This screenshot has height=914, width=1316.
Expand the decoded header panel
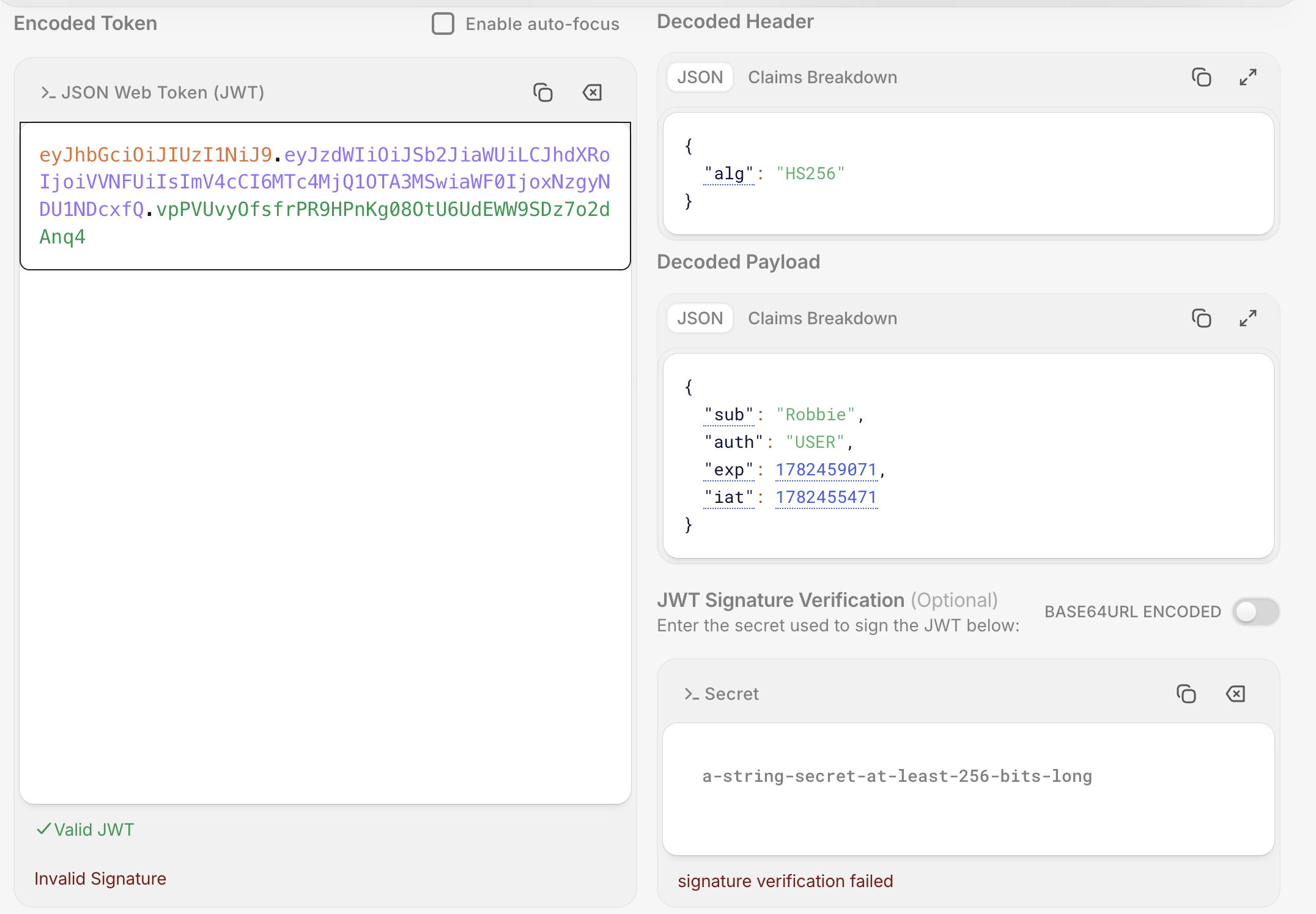pyautogui.click(x=1248, y=77)
